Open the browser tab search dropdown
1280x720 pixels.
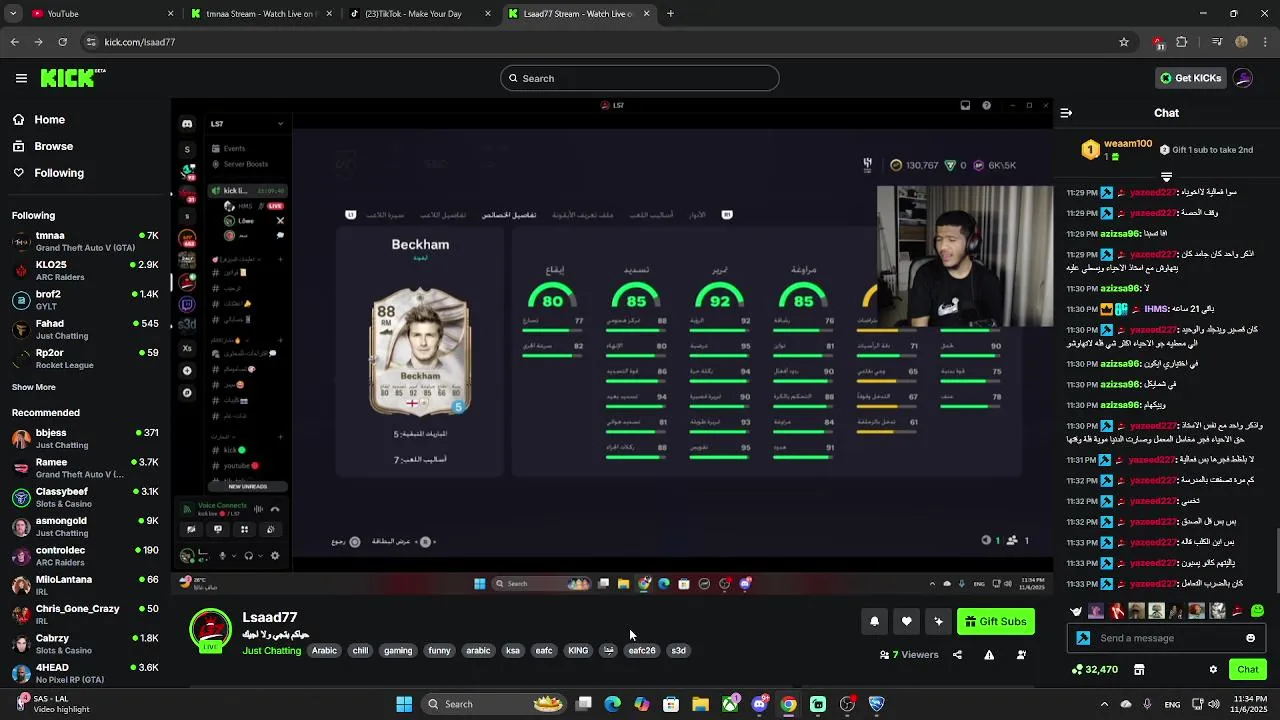[x=14, y=14]
